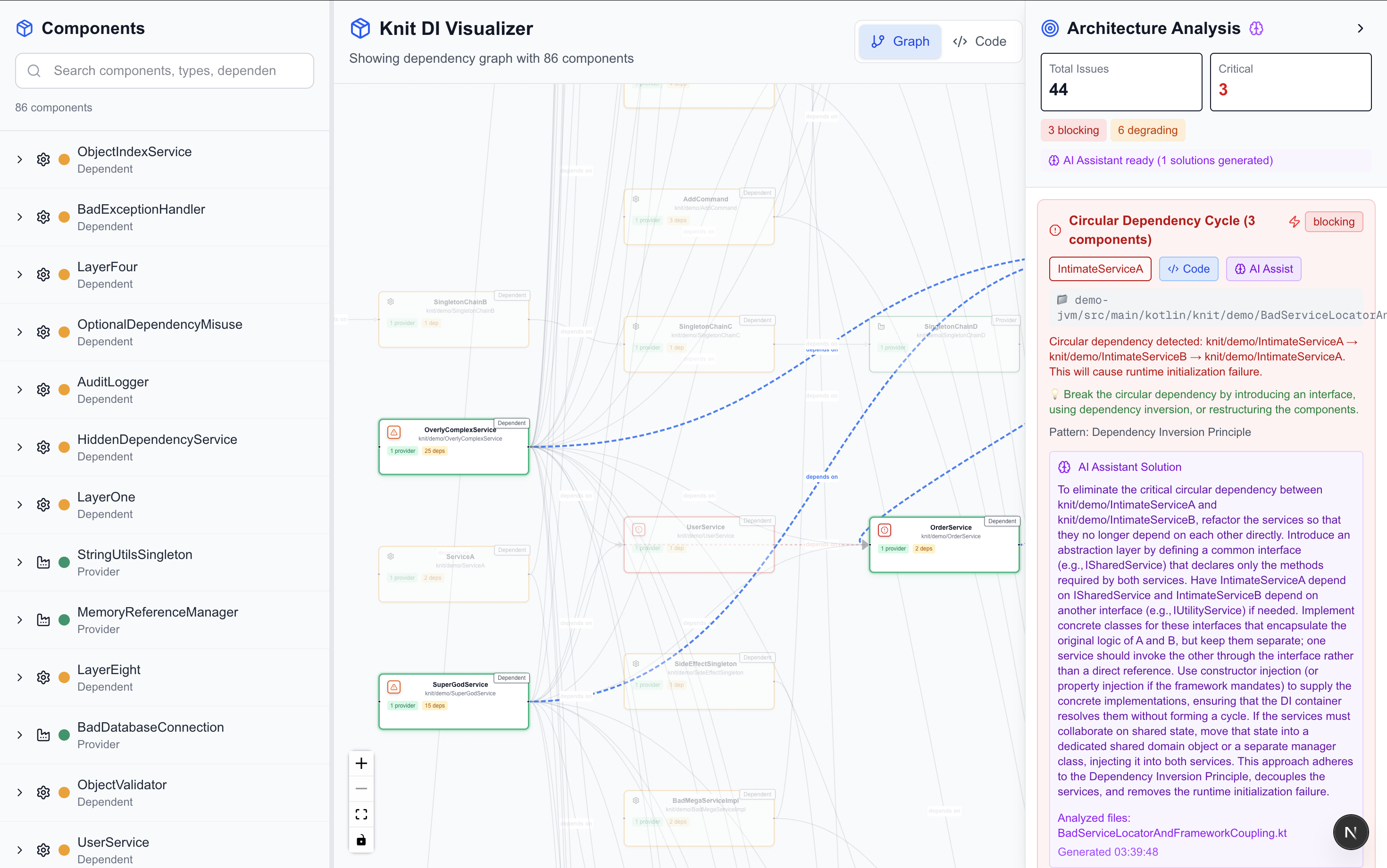Click the fit view icon
The width and height of the screenshot is (1387, 868).
click(361, 815)
